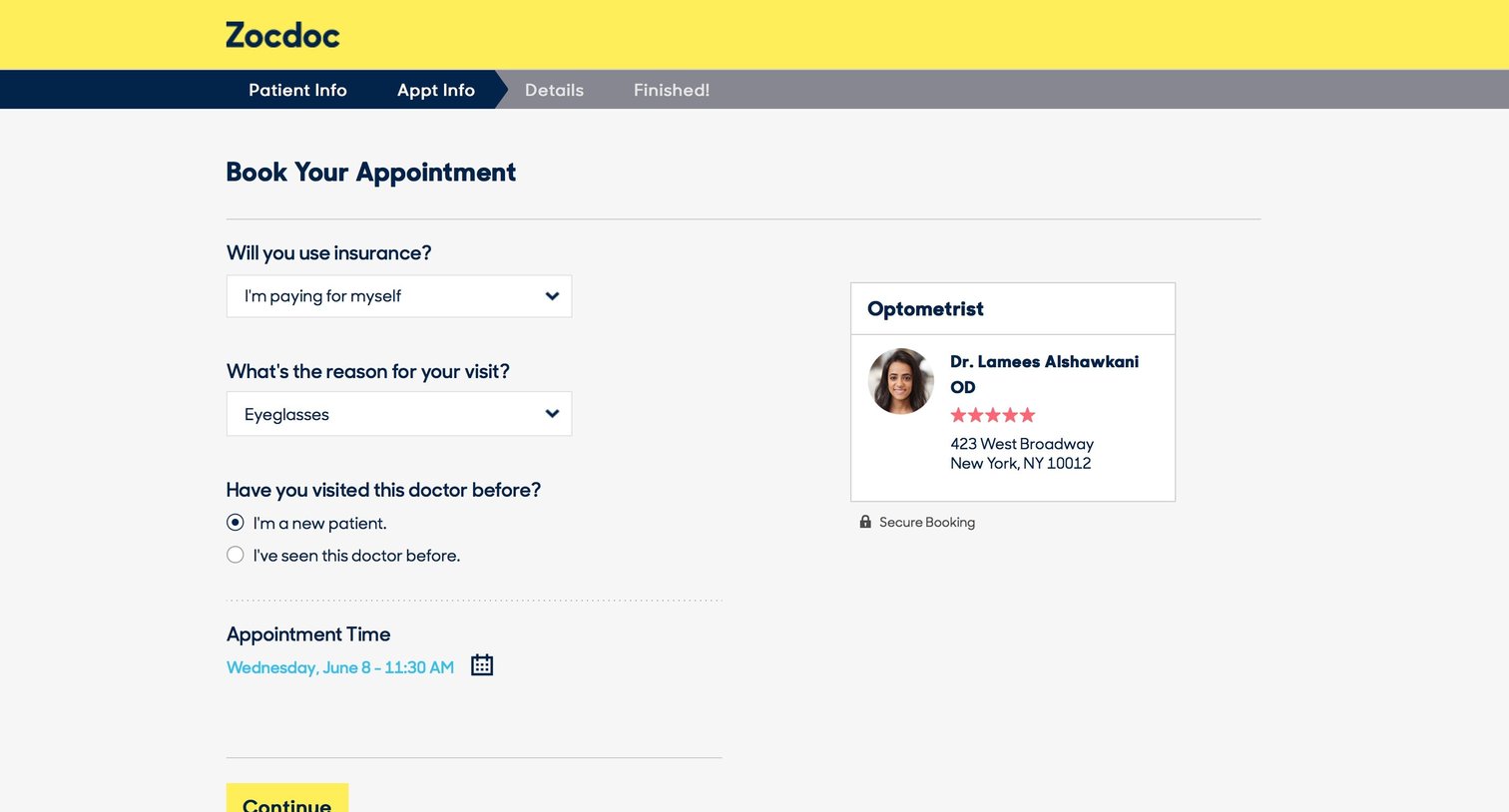1509x812 pixels.
Task: Go to the Appt Info step
Action: click(436, 90)
